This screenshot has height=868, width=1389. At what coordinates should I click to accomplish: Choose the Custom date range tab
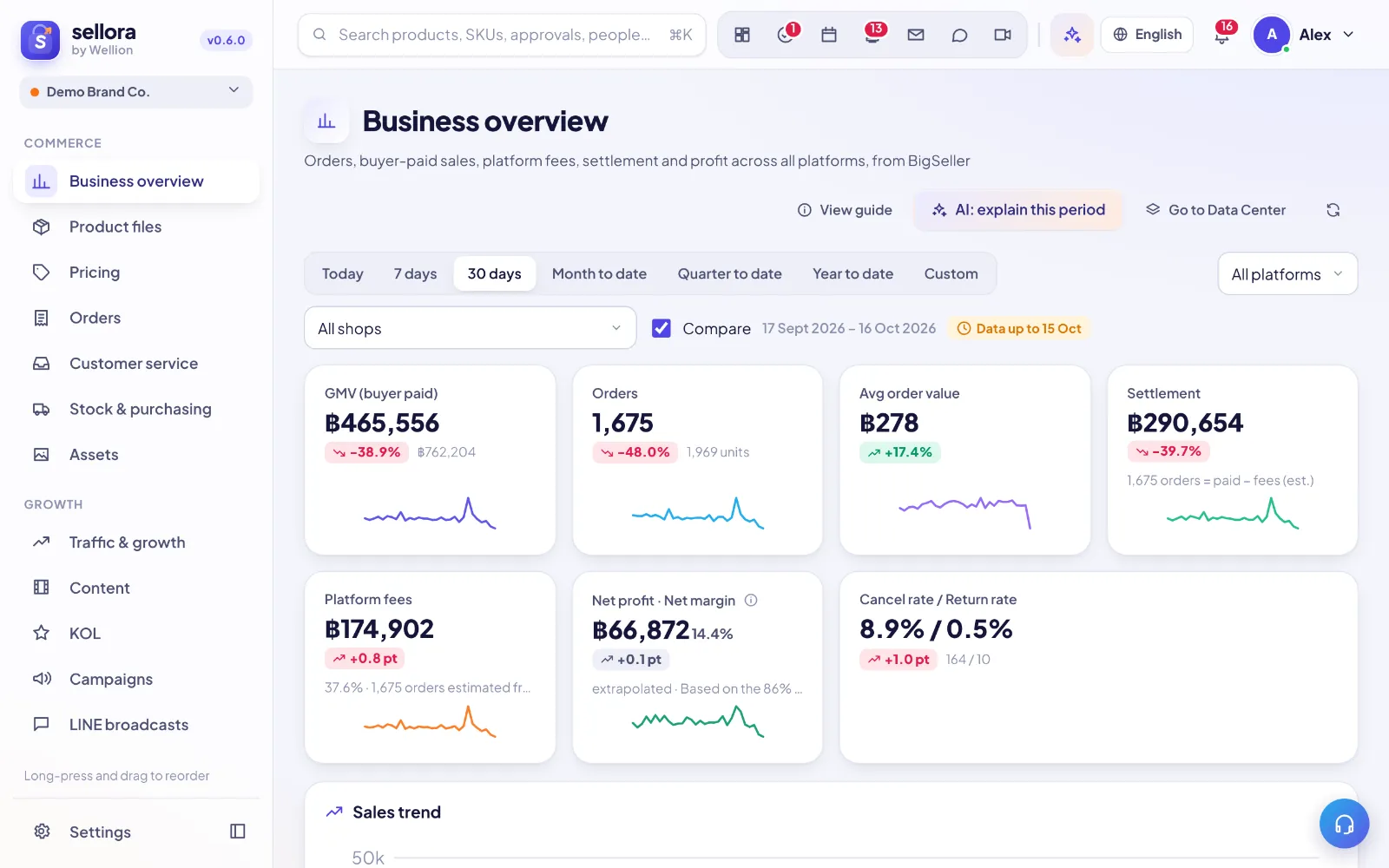[x=951, y=274]
